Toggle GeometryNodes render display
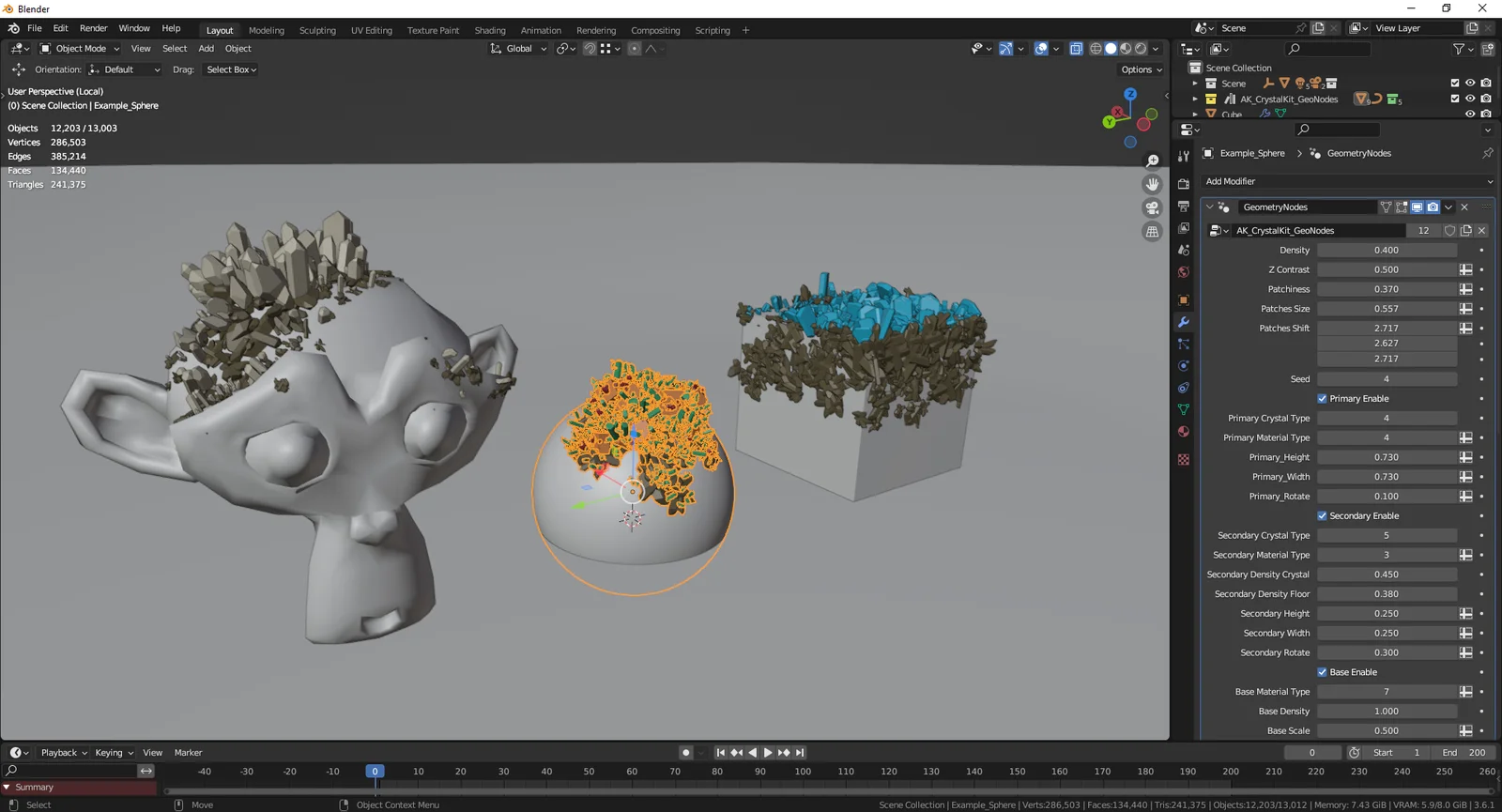The width and height of the screenshot is (1502, 812). pos(1433,207)
